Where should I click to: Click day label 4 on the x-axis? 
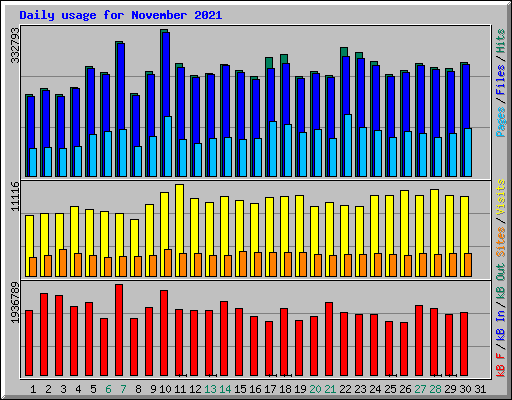click(x=78, y=389)
